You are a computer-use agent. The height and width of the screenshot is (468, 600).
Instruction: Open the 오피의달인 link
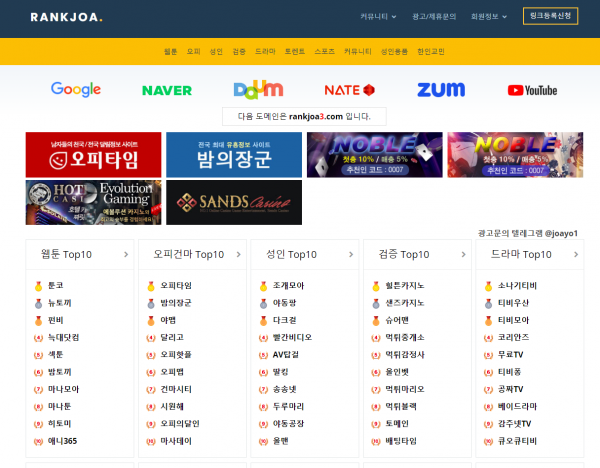click(180, 424)
